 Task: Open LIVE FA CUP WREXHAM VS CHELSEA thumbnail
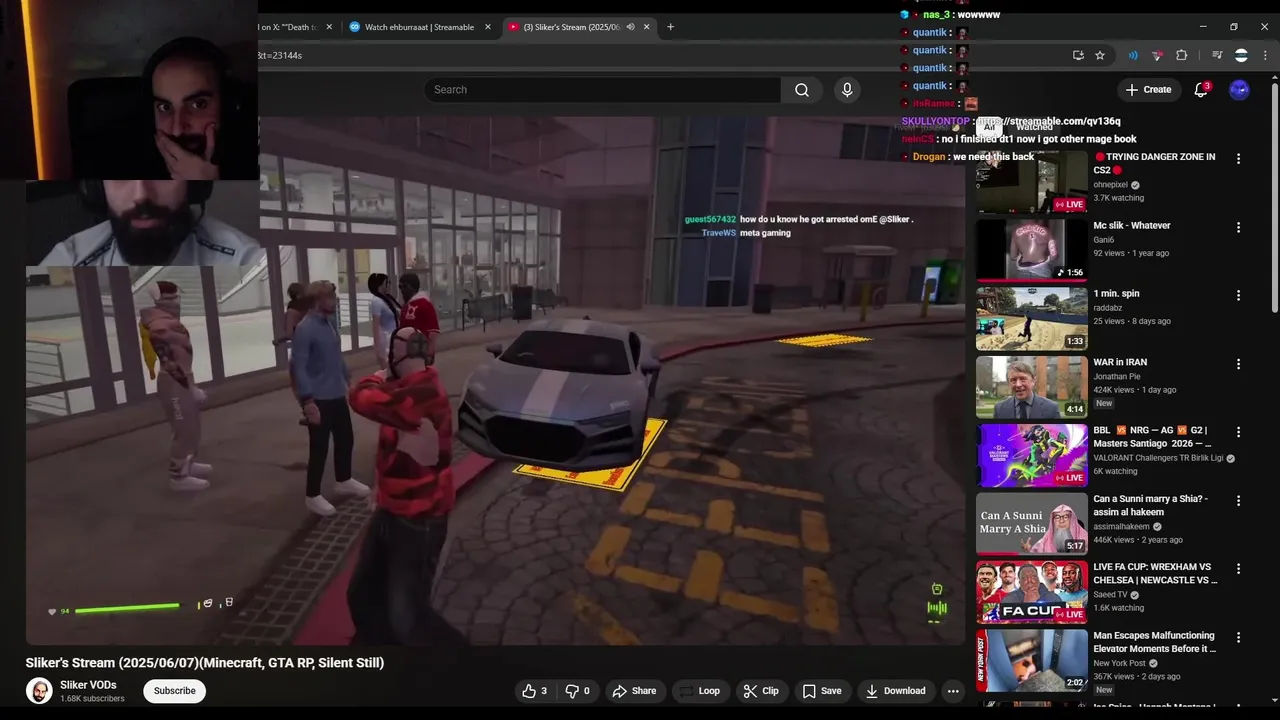tap(1031, 592)
